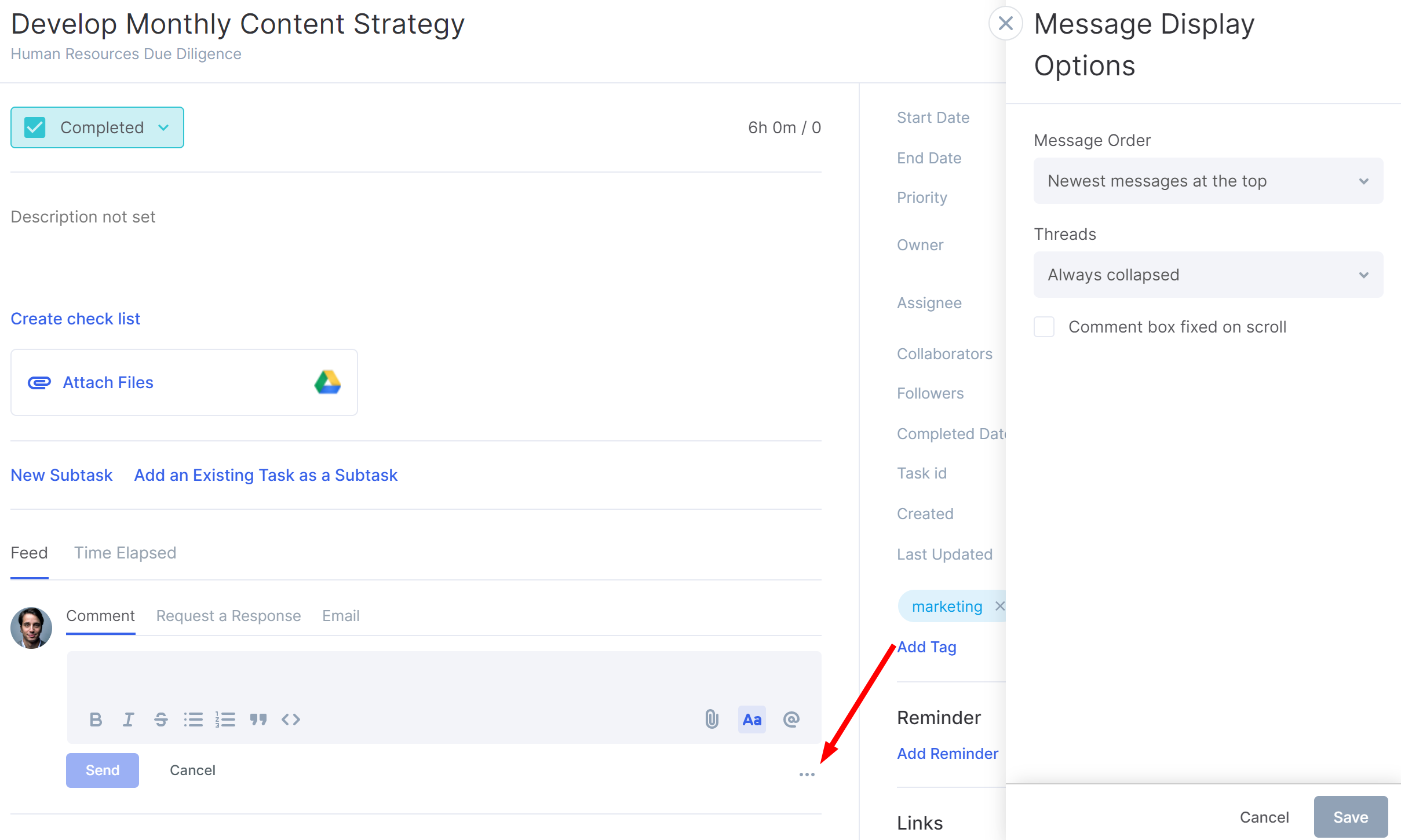The height and width of the screenshot is (840, 1401).
Task: Apply strikethrough formatting in comment editor
Action: click(x=160, y=720)
